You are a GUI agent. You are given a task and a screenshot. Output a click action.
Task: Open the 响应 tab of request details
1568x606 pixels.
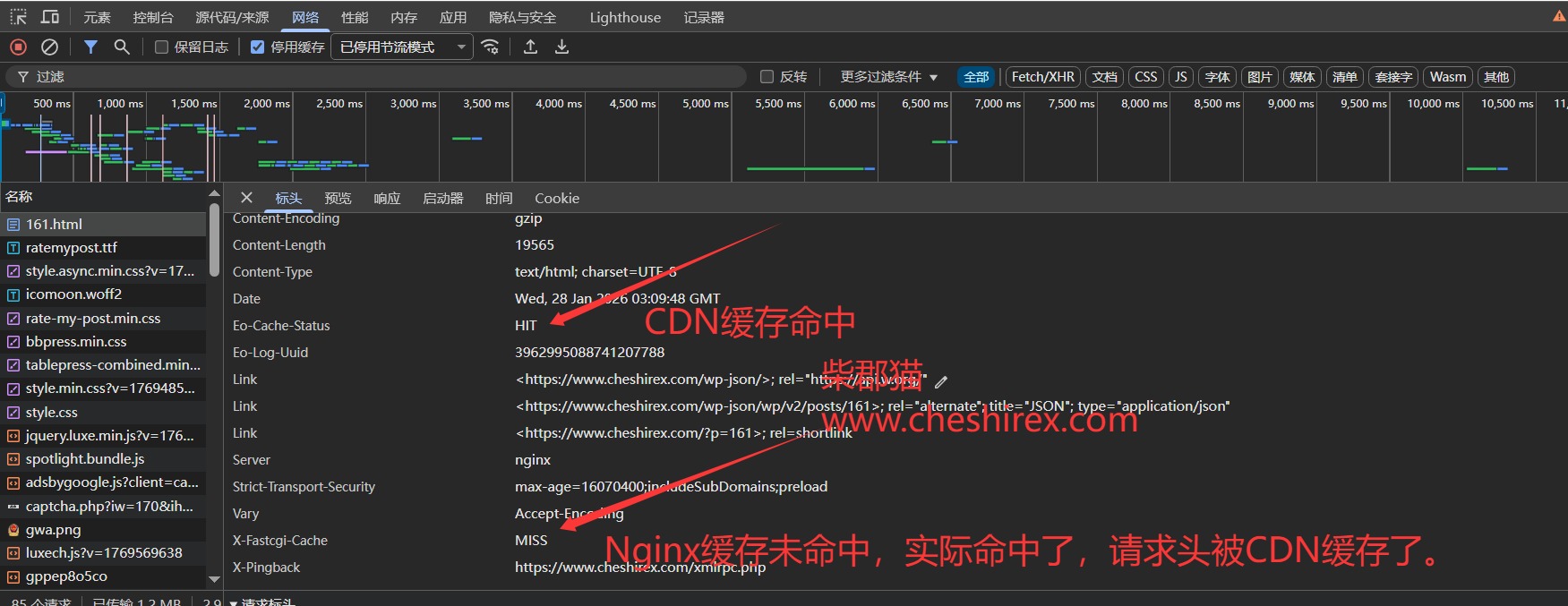(x=387, y=198)
